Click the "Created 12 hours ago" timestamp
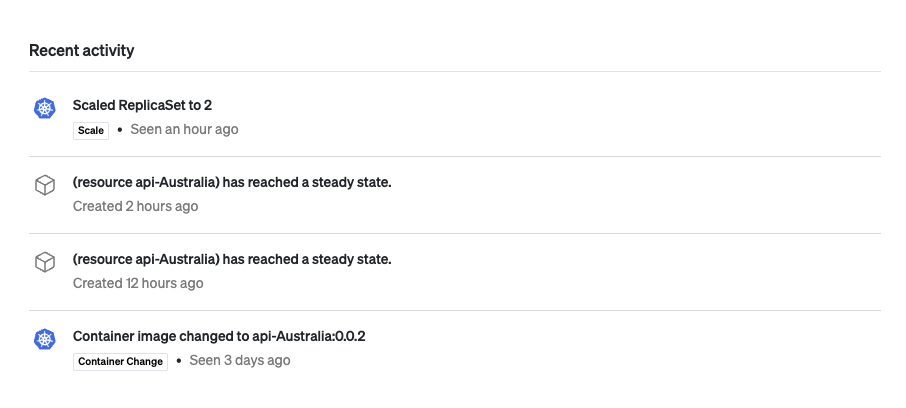This screenshot has height=408, width=906. pos(138,283)
